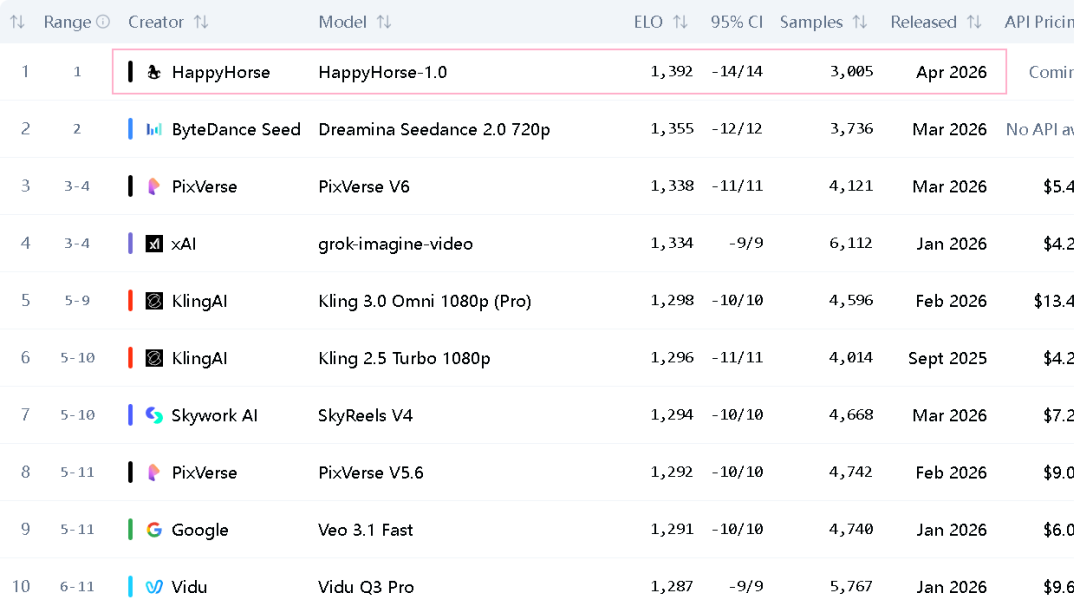Click the Model column header label
This screenshot has height=606, width=1080.
click(x=342, y=22)
